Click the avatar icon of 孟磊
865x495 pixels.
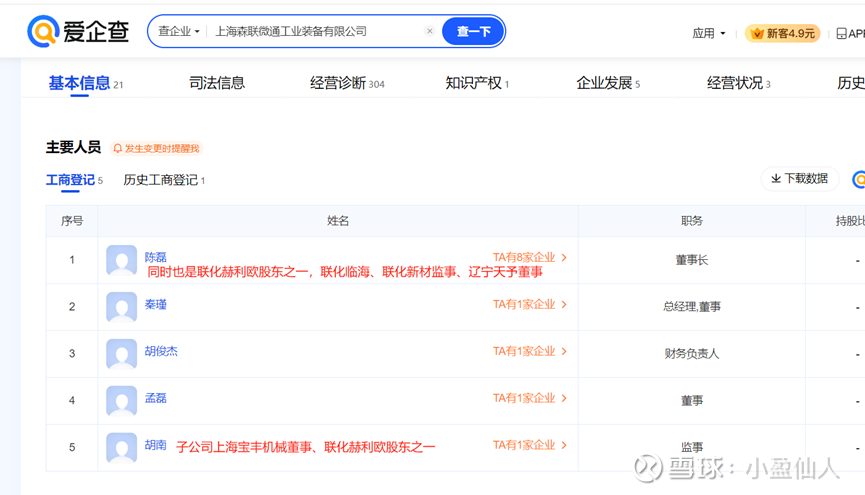121,401
